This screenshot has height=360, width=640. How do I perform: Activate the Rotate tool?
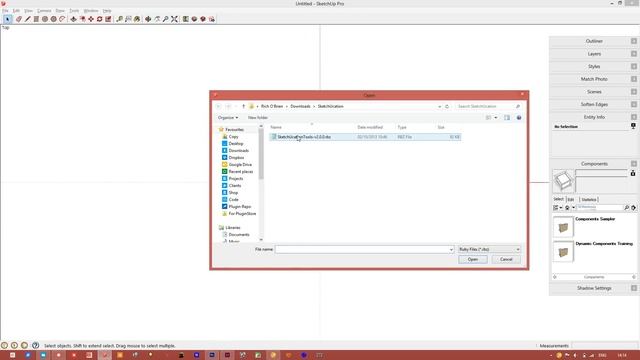click(x=100, y=19)
